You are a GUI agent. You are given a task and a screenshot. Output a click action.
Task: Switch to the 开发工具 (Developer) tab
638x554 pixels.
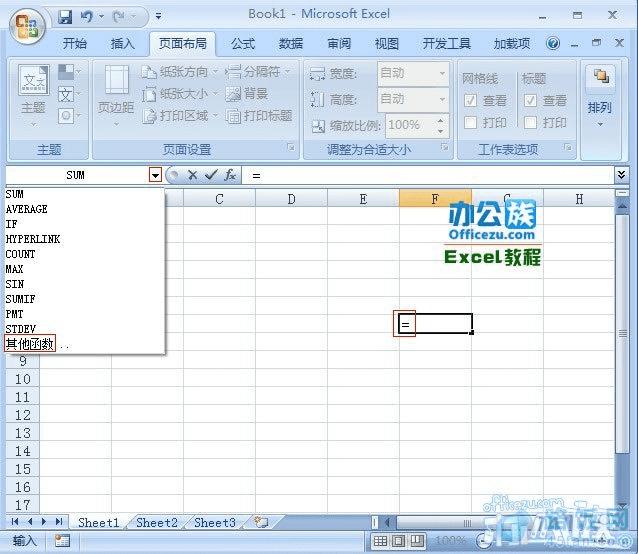446,44
